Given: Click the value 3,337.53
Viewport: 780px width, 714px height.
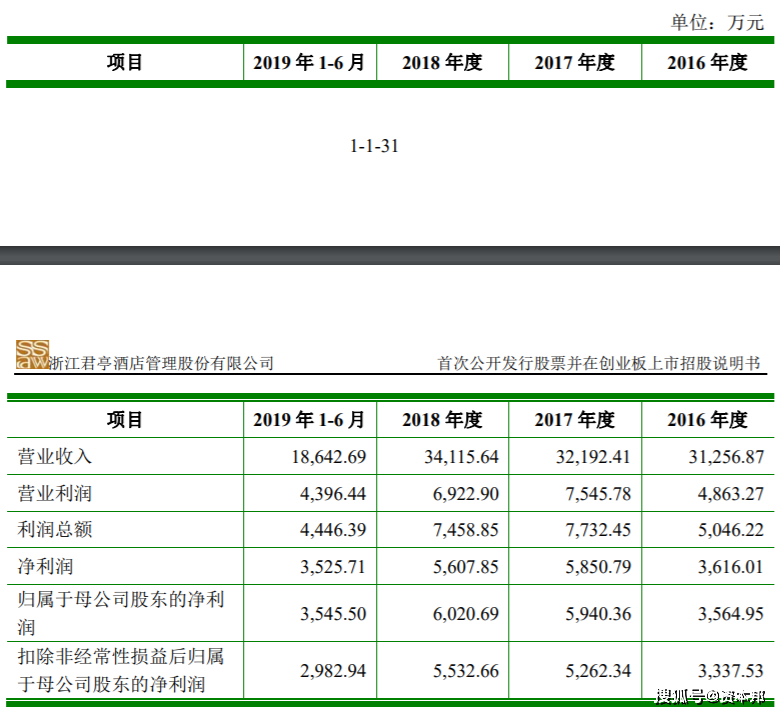Looking at the screenshot, I should pyautogui.click(x=731, y=671).
